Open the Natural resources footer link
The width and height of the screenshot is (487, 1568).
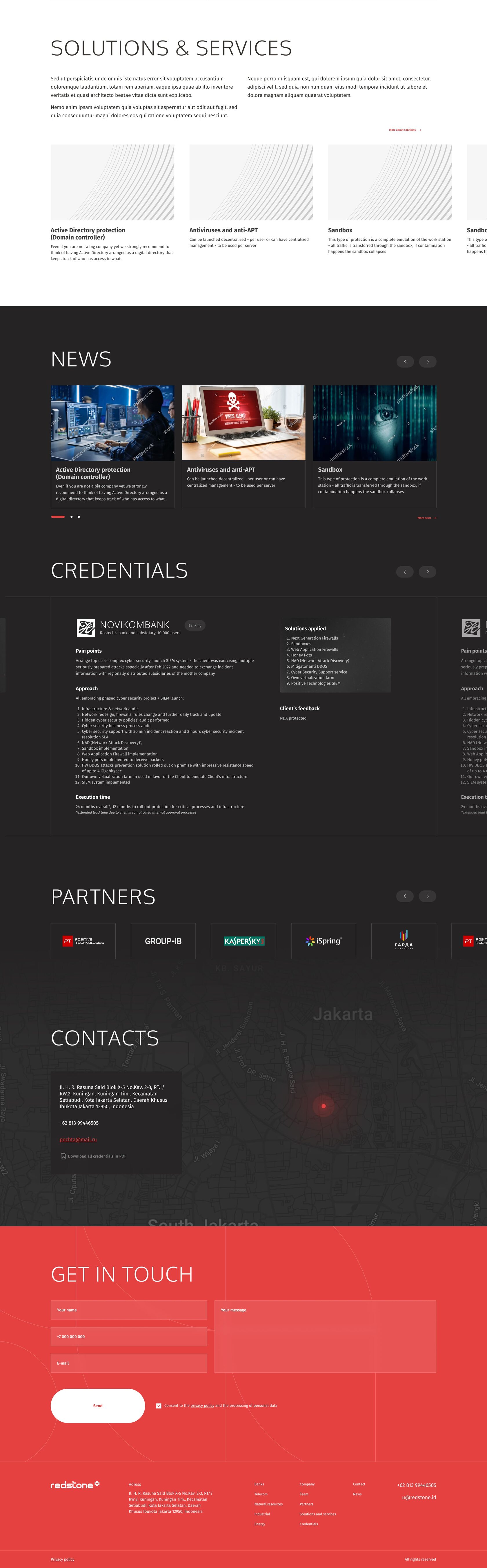pyautogui.click(x=268, y=1504)
